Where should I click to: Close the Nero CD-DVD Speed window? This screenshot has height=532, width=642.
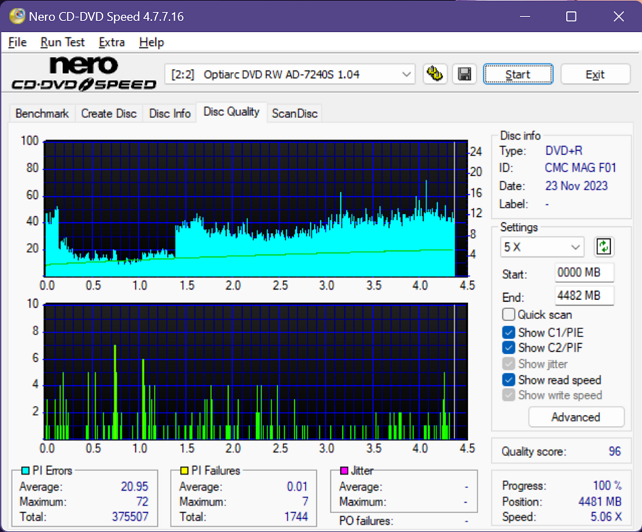click(x=619, y=16)
